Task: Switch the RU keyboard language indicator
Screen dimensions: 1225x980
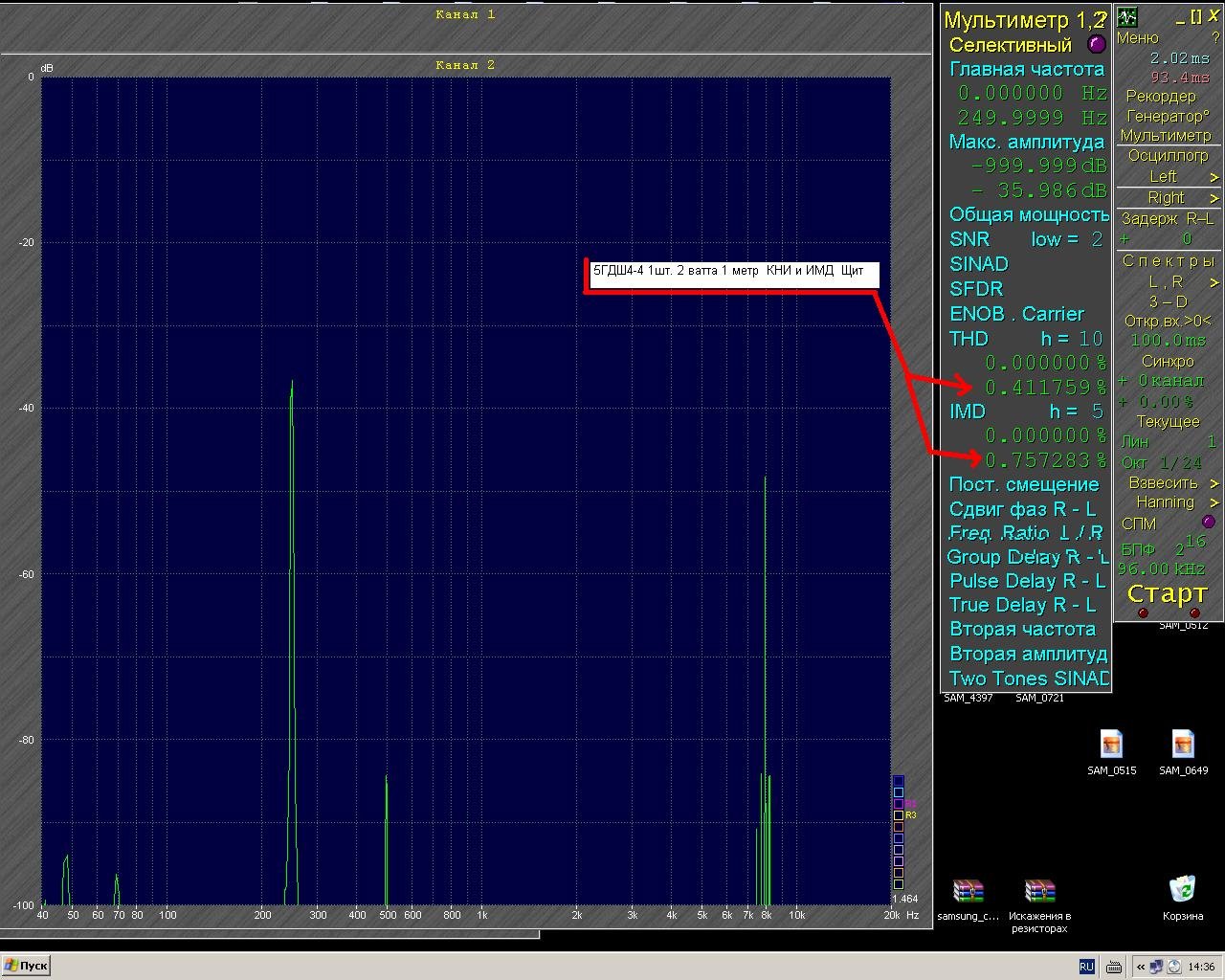Action: (1086, 967)
